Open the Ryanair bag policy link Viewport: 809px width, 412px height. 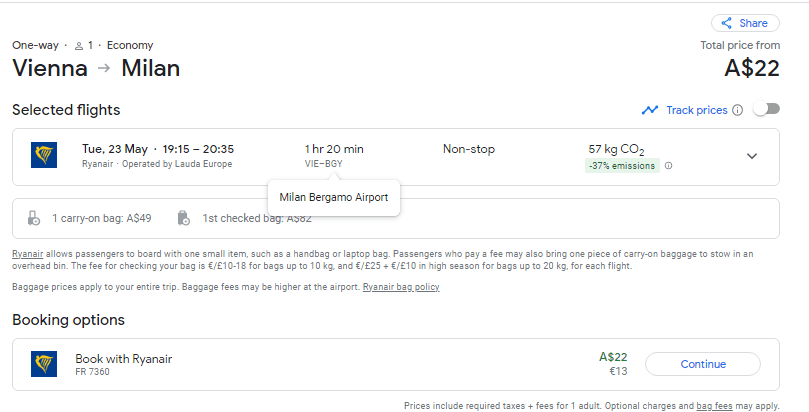(x=400, y=287)
